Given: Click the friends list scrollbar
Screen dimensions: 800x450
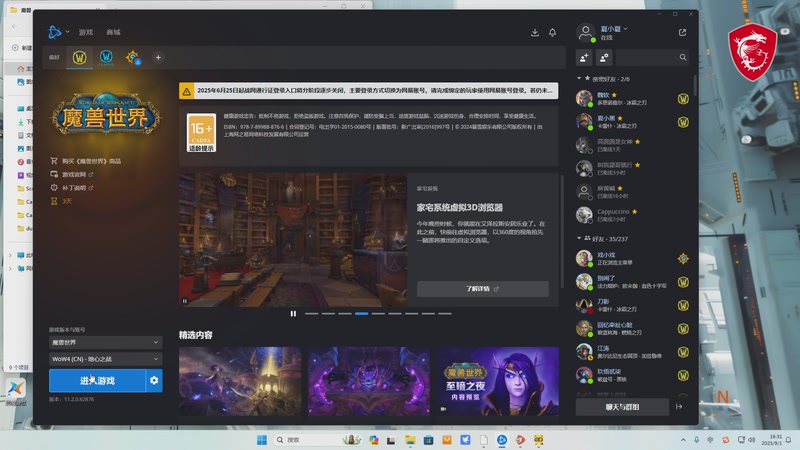Looking at the screenshot, I should point(694,84).
